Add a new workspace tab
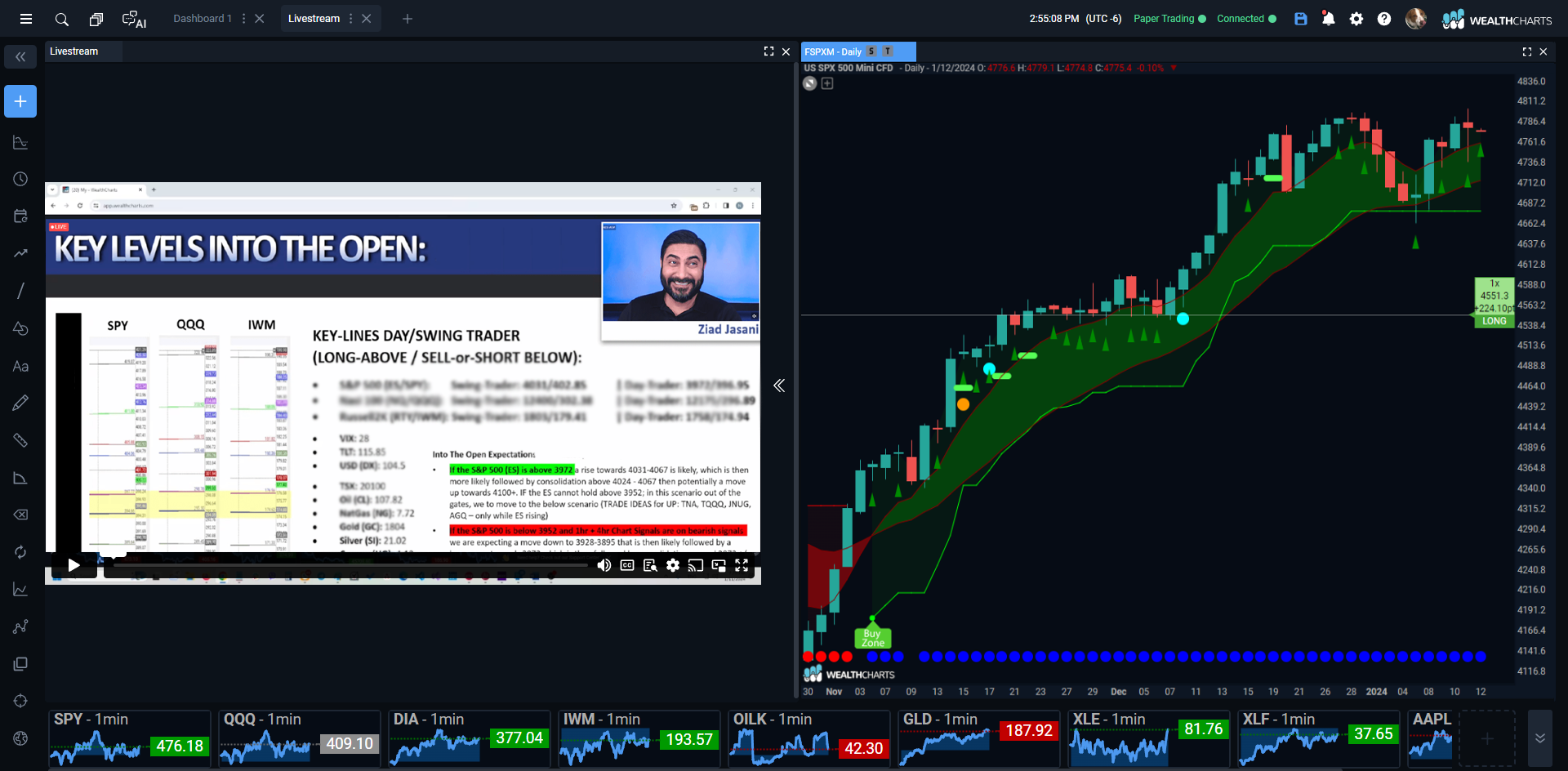The width and height of the screenshot is (1568, 771). (x=408, y=19)
